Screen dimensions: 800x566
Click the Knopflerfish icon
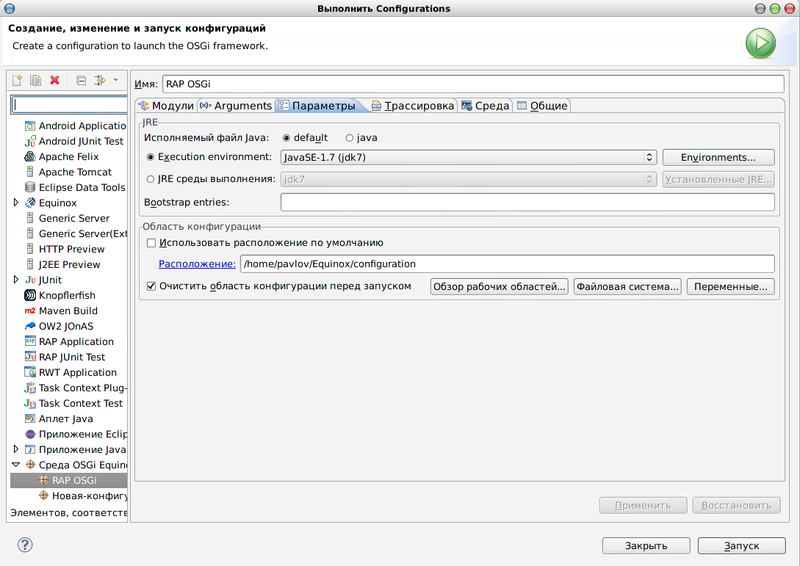pyautogui.click(x=30, y=295)
